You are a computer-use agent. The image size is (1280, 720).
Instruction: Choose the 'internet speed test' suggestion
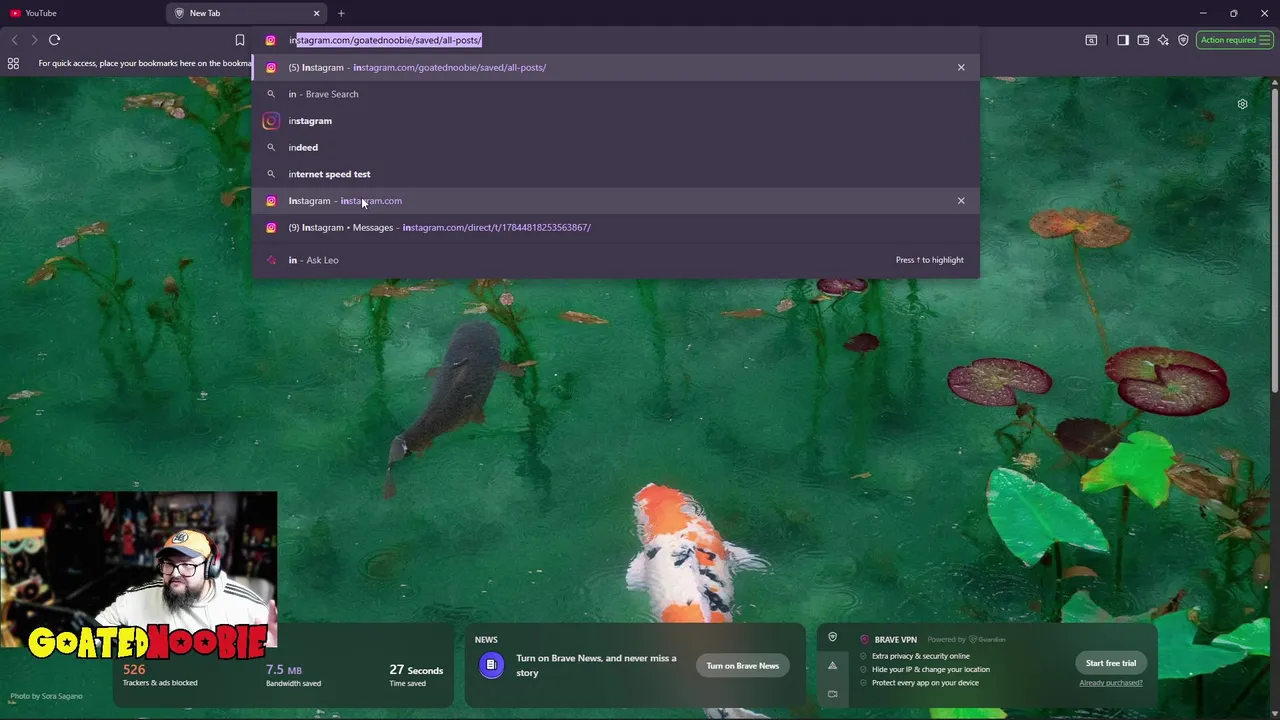[x=615, y=174]
